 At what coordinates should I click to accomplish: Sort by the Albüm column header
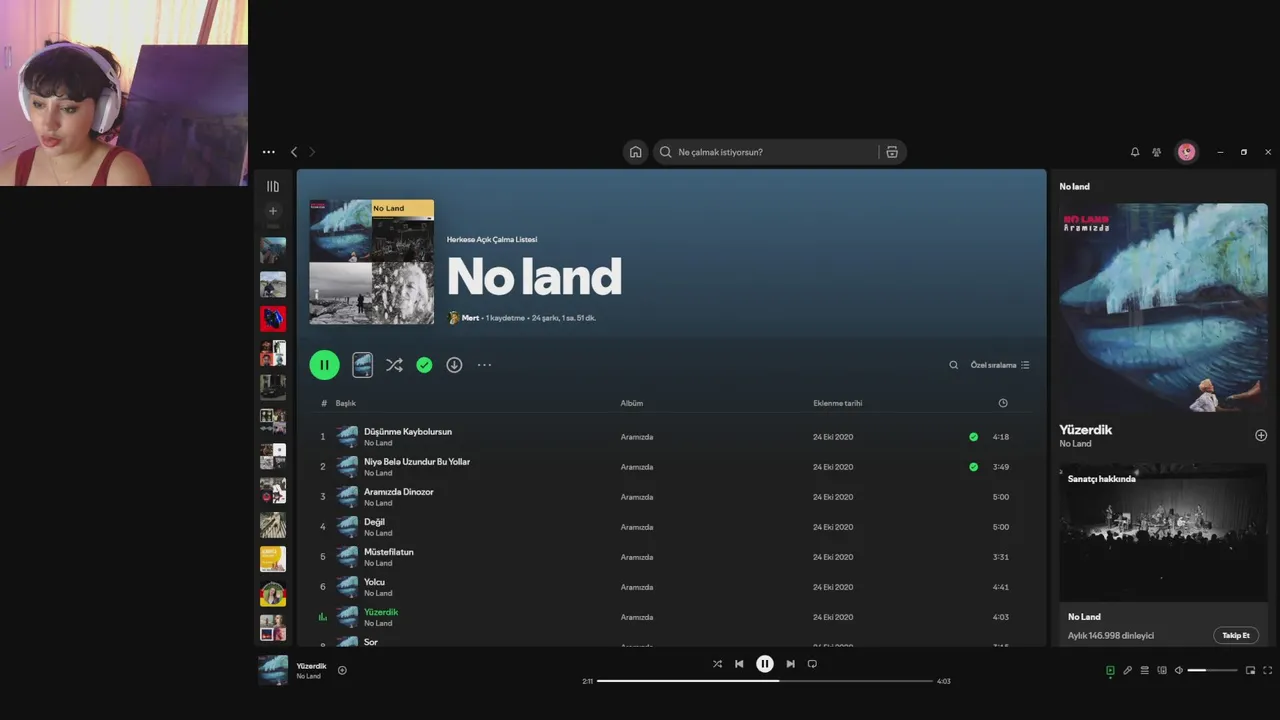point(632,403)
